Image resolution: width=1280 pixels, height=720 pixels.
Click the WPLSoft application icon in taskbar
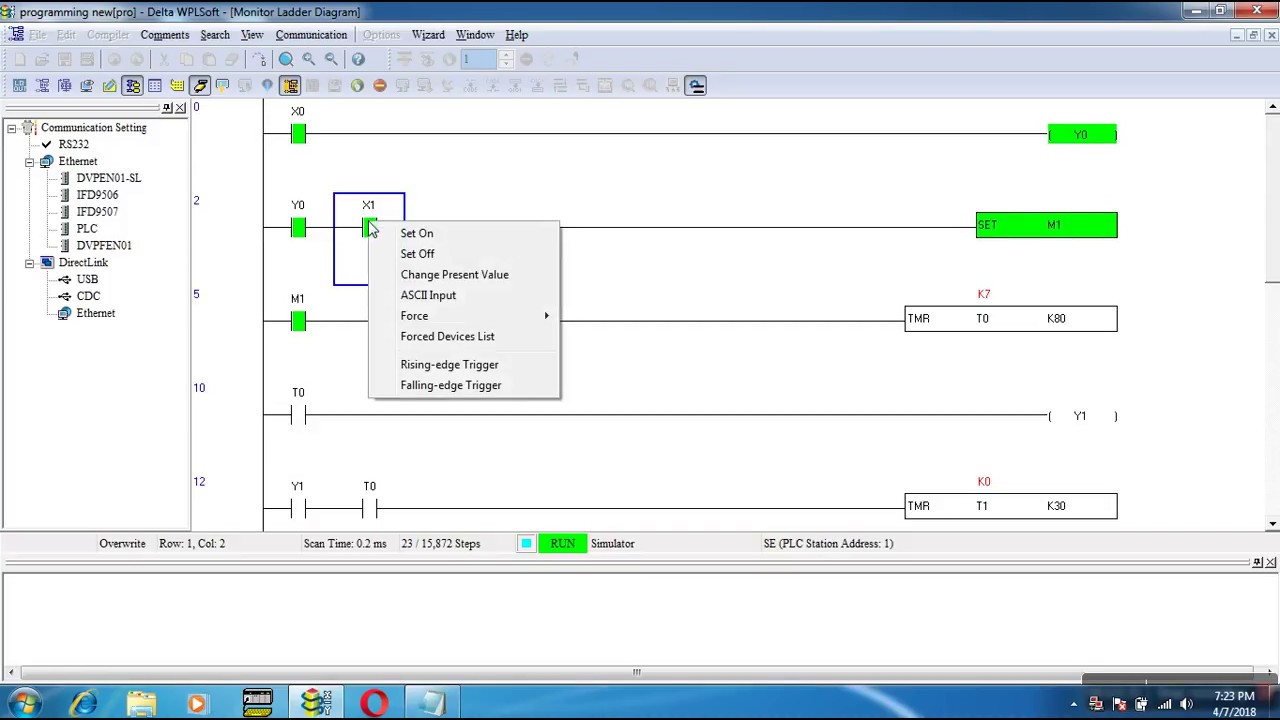316,703
